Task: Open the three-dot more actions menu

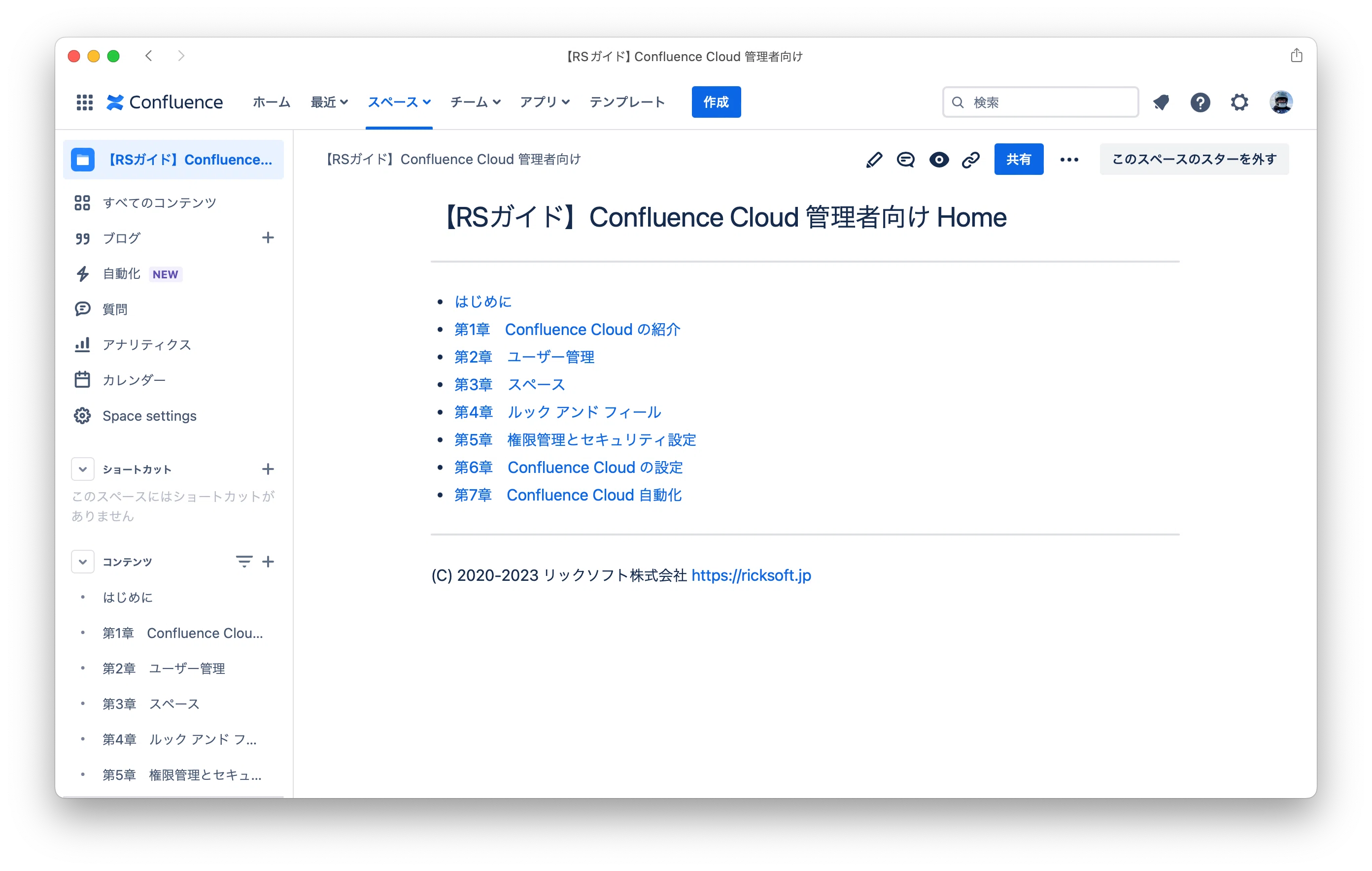Action: 1069,160
